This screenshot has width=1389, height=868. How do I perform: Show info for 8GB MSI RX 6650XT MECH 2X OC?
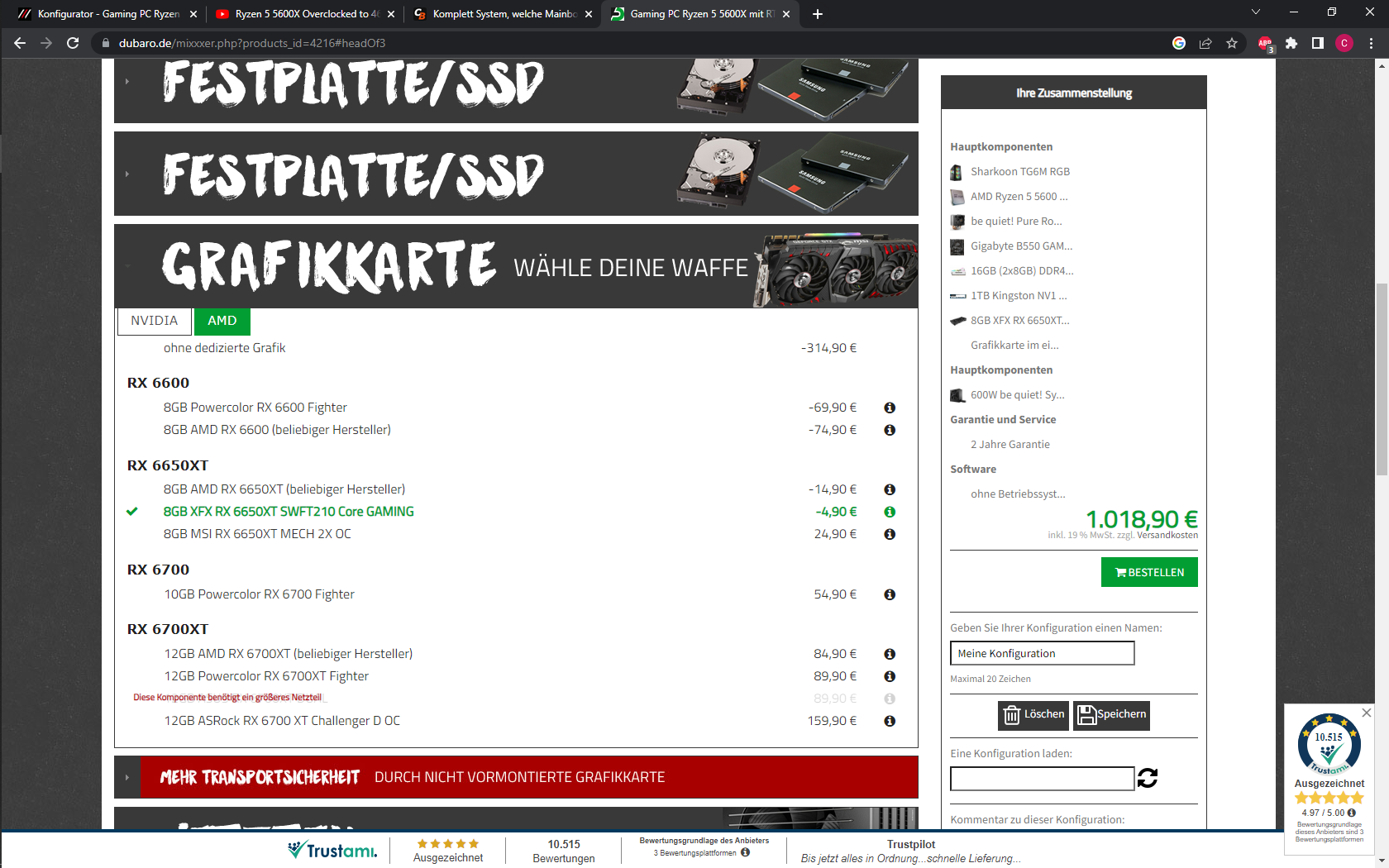(890, 534)
